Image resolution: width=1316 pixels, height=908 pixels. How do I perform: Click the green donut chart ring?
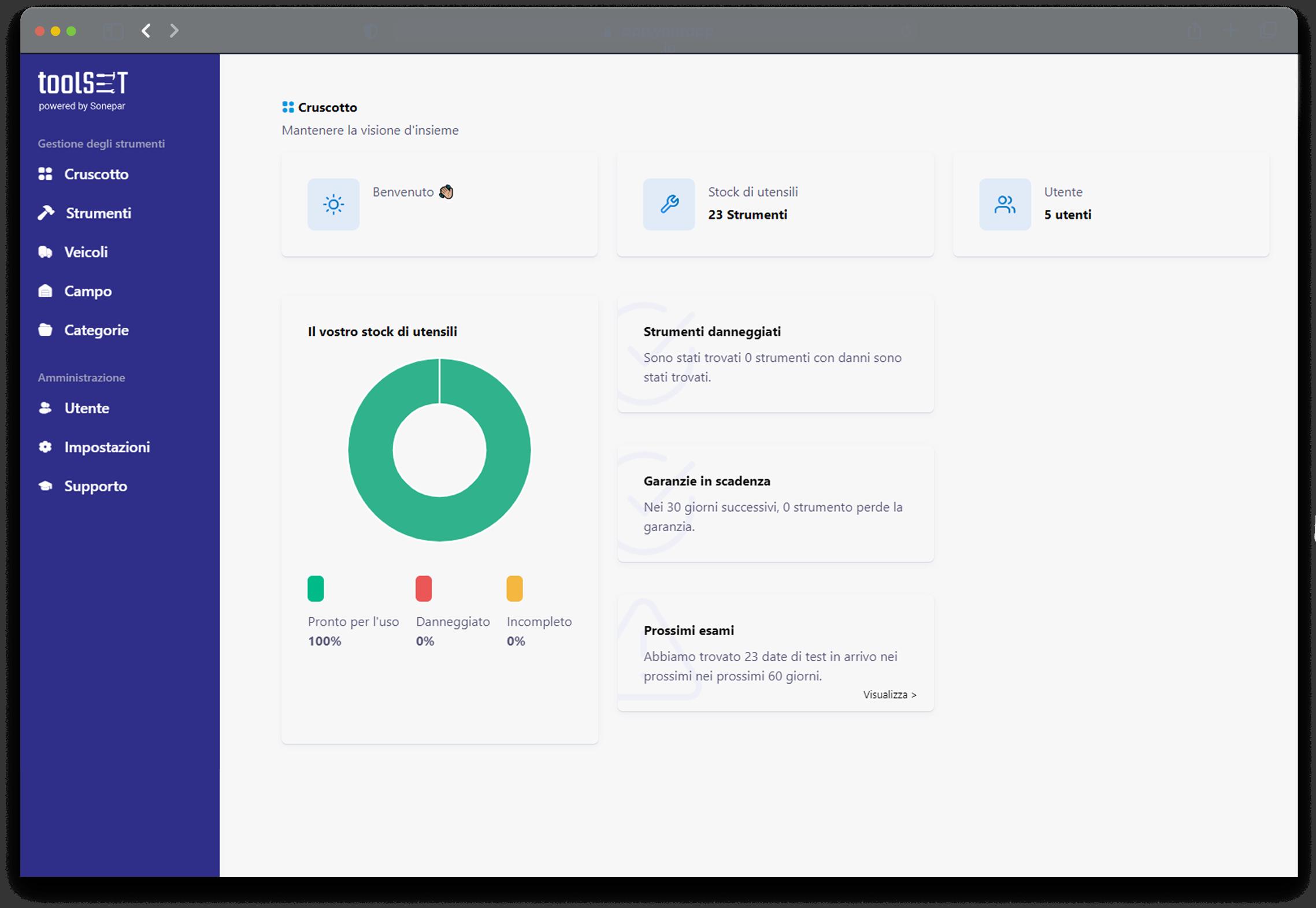[x=370, y=451]
